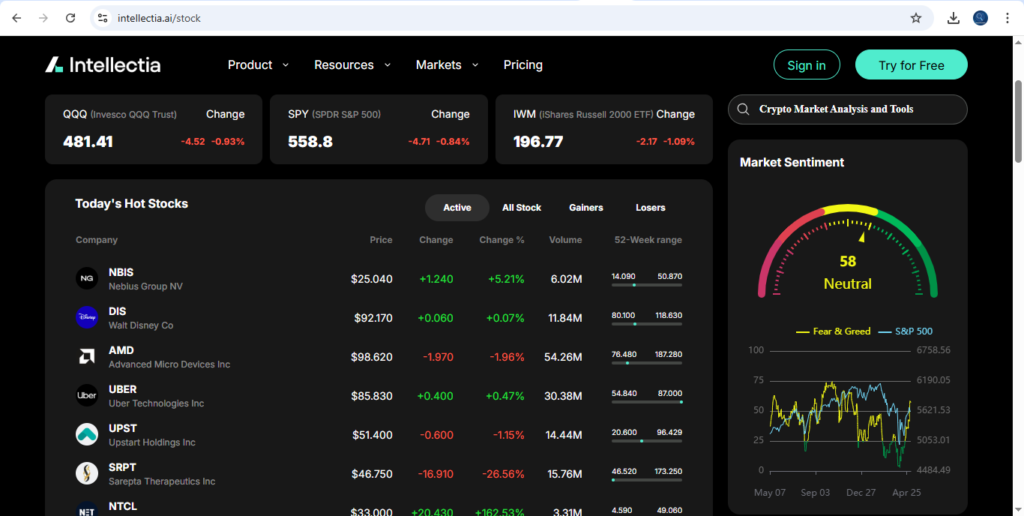Image resolution: width=1024 pixels, height=516 pixels.
Task: Expand the Product menu
Action: pos(258,65)
